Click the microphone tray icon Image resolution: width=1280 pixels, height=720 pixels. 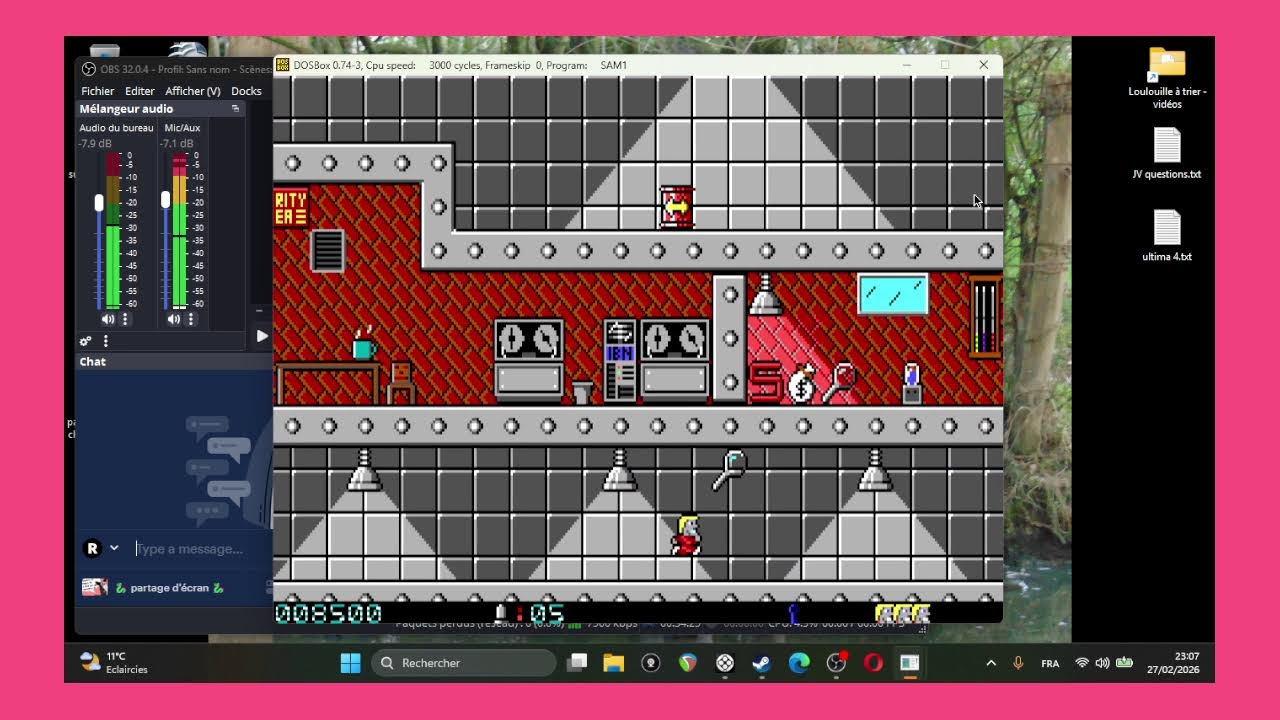pos(1018,663)
